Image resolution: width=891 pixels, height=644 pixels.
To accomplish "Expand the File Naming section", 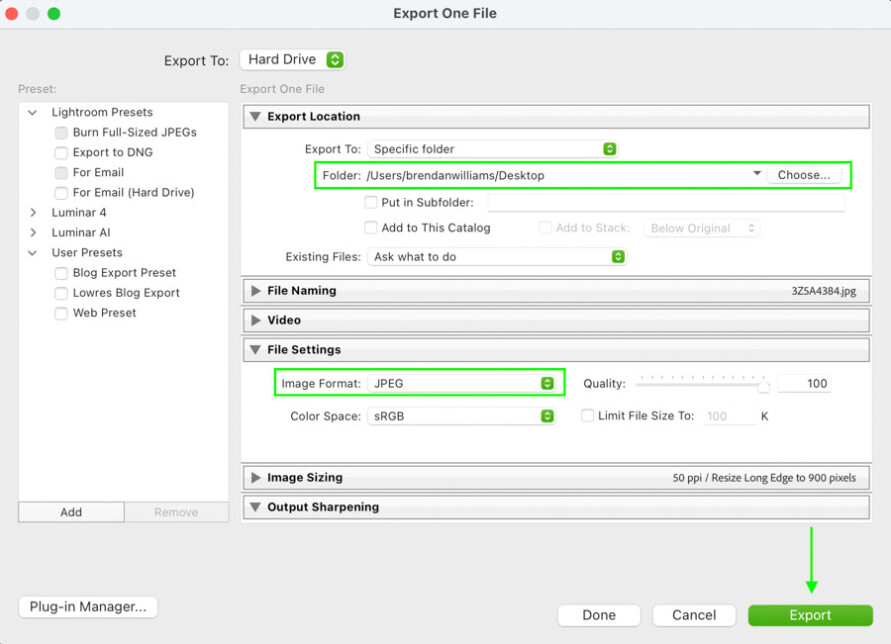I will (255, 291).
